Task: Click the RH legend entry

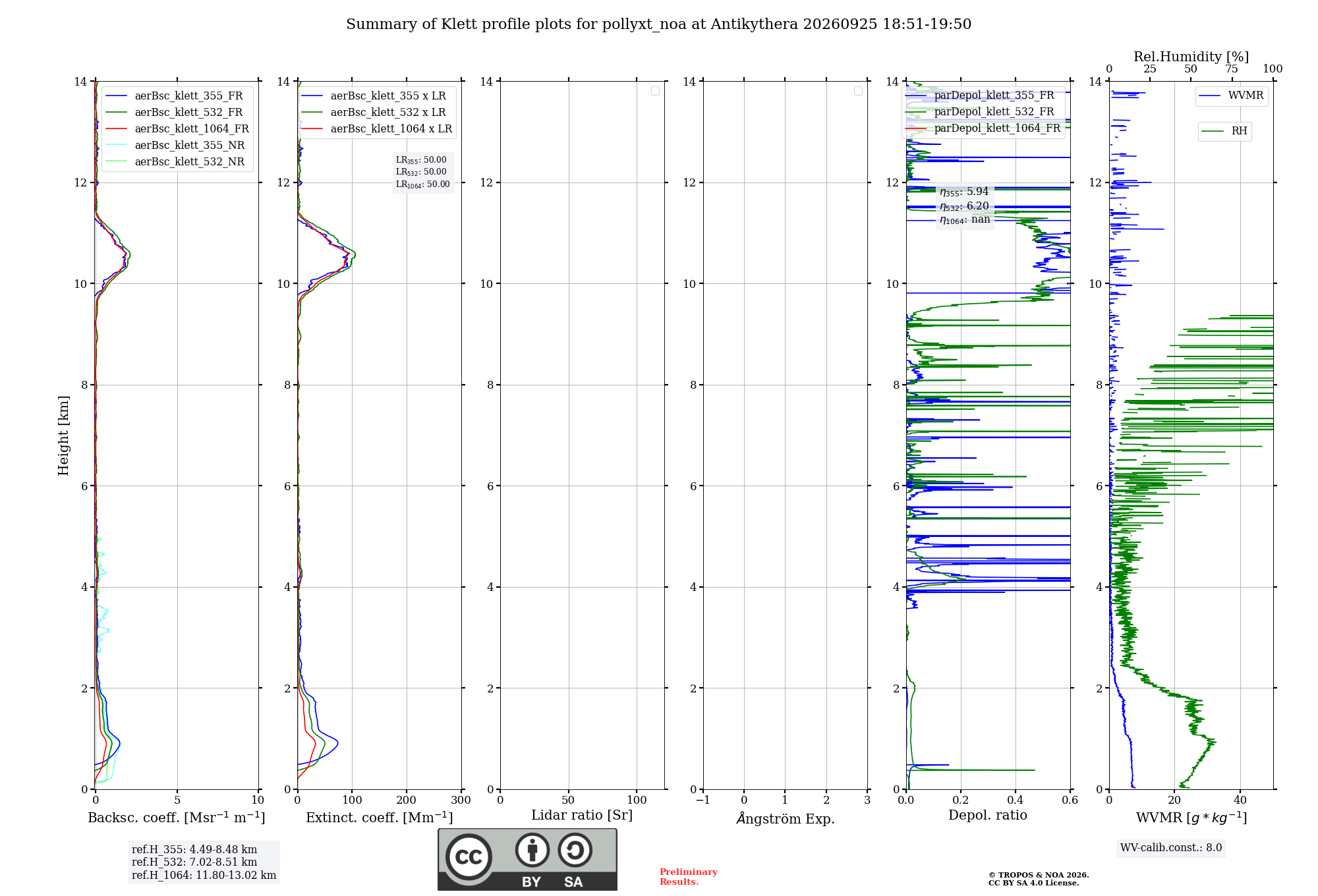Action: [x=1224, y=131]
